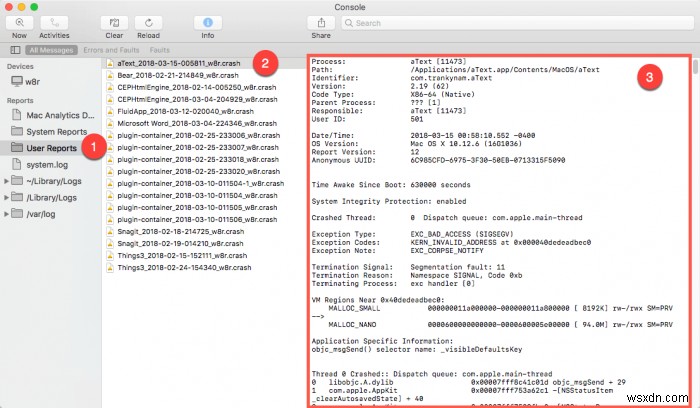The image size is (700, 408).
Task: Select plugin-container_2018-02-25-233018_w8r.crash
Action: point(198,160)
